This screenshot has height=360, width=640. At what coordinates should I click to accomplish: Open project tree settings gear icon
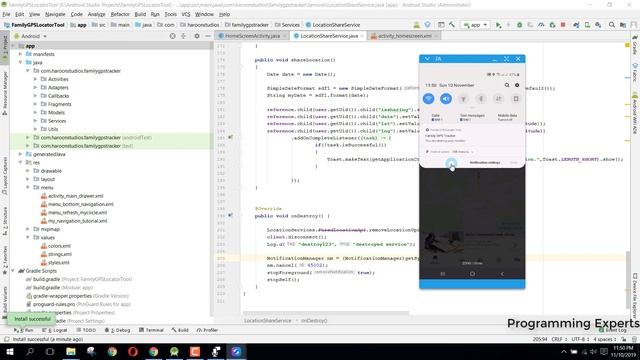pos(197,36)
